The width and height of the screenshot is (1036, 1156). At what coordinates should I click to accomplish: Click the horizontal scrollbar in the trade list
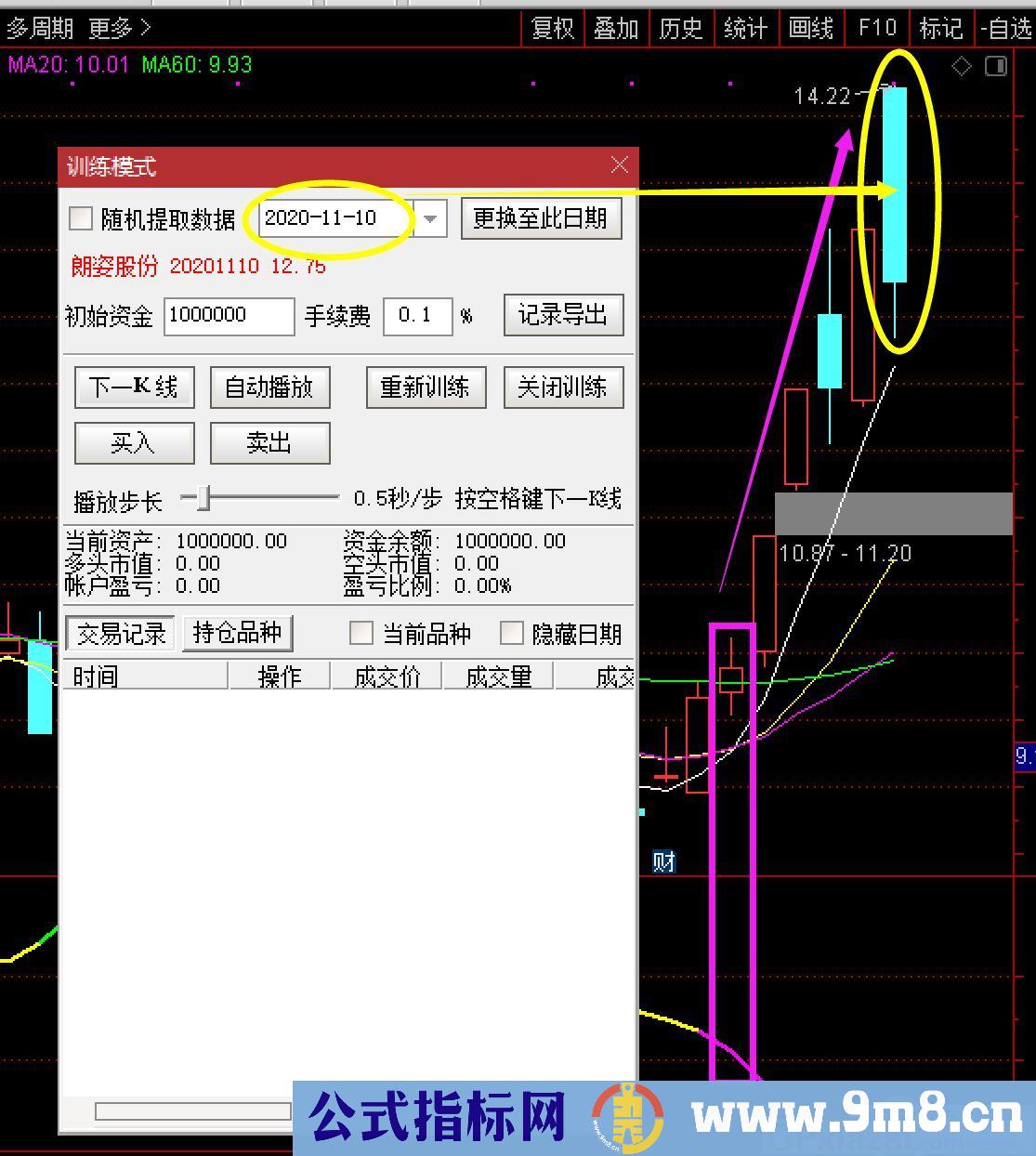pos(193,1111)
